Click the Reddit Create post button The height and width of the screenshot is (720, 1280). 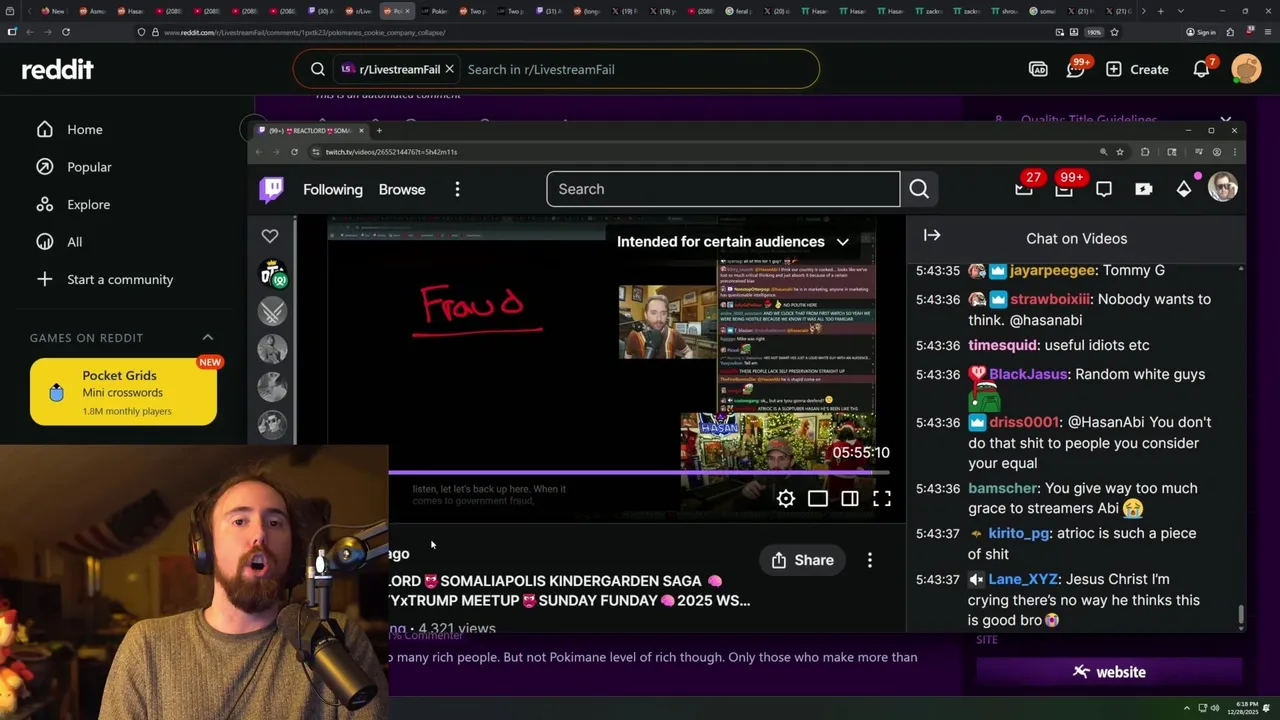1137,69
